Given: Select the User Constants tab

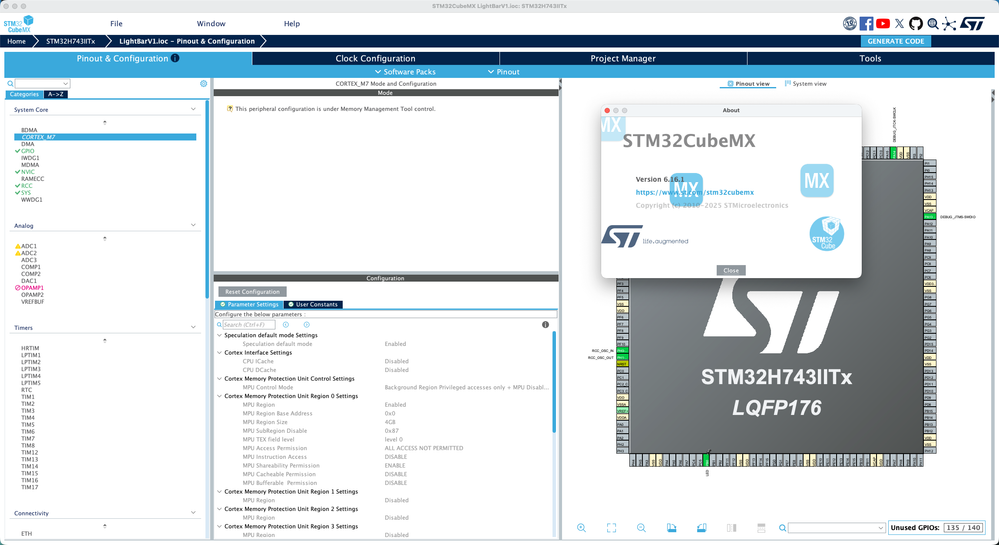Looking at the screenshot, I should pos(313,305).
